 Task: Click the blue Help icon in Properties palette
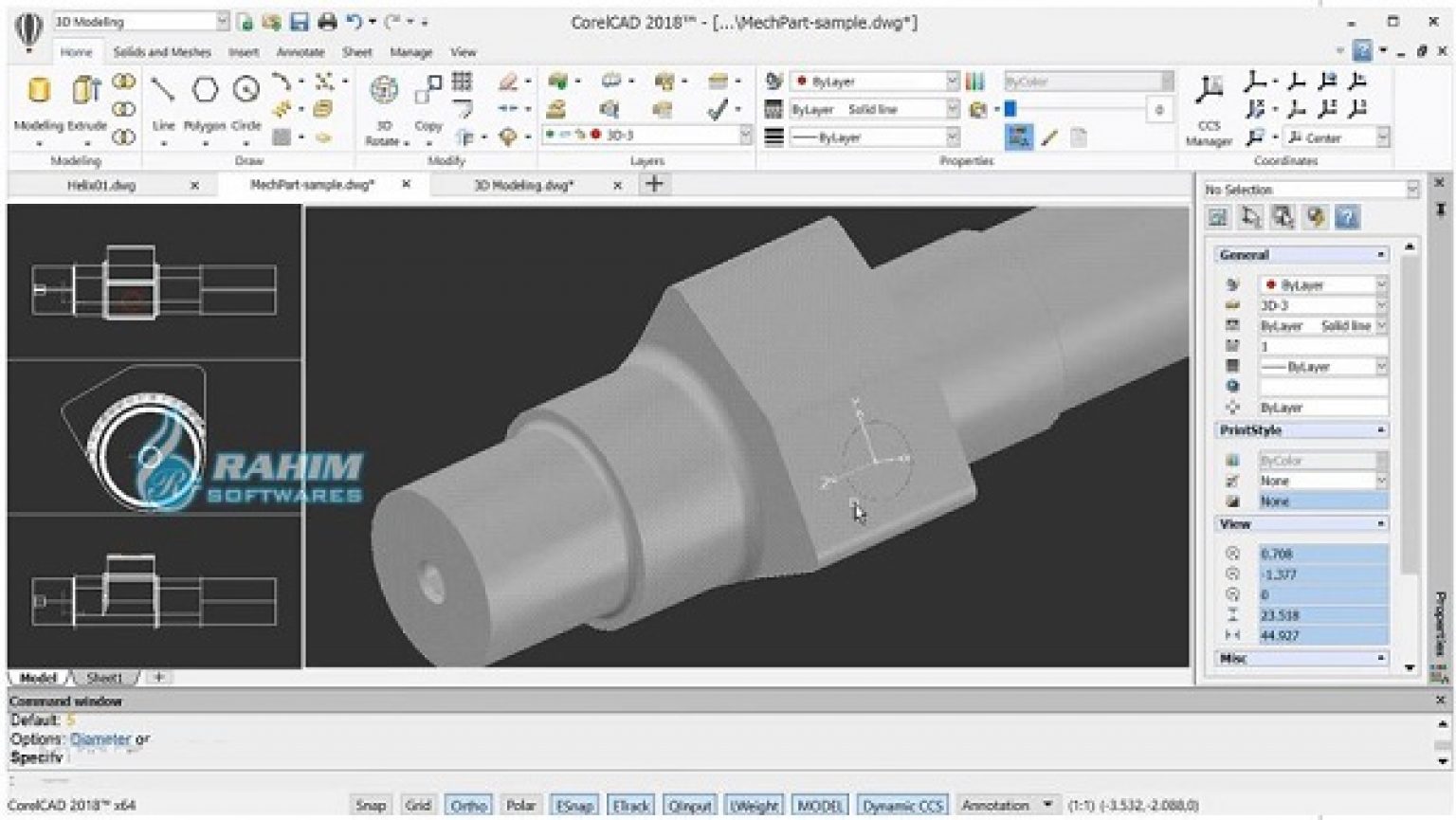pyautogui.click(x=1347, y=217)
